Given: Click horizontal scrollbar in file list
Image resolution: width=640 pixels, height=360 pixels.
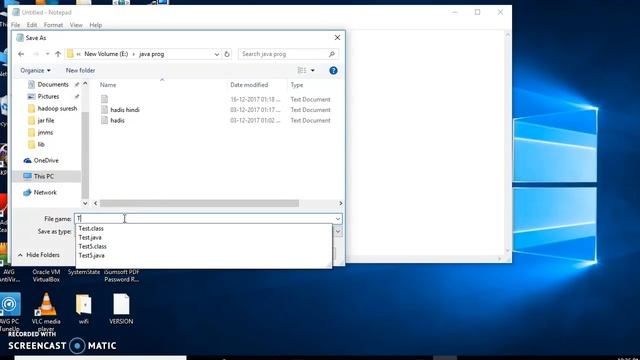Looking at the screenshot, I should (x=199, y=203).
